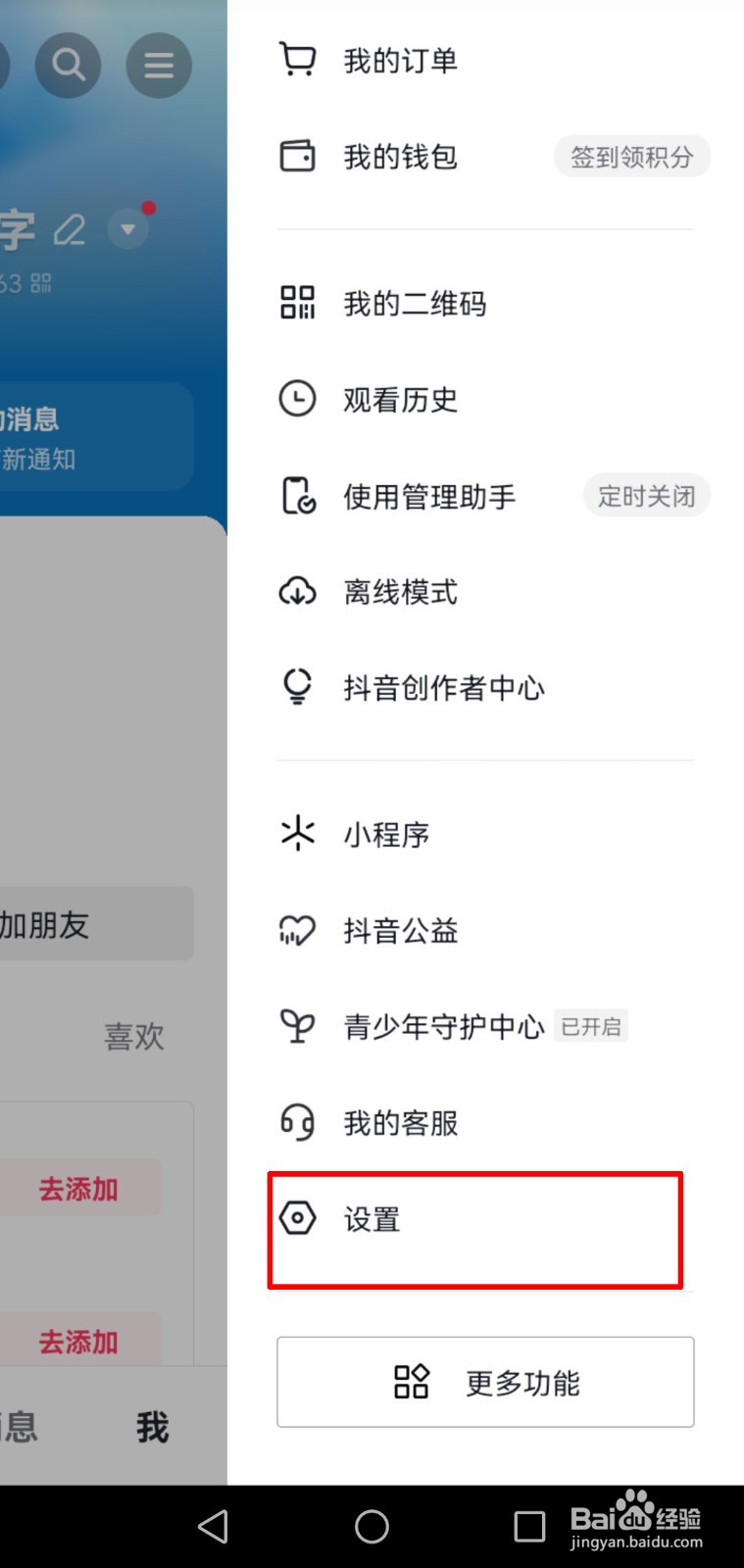Expand the account switcher arrow
The width and height of the screenshot is (744, 1568).
[127, 229]
